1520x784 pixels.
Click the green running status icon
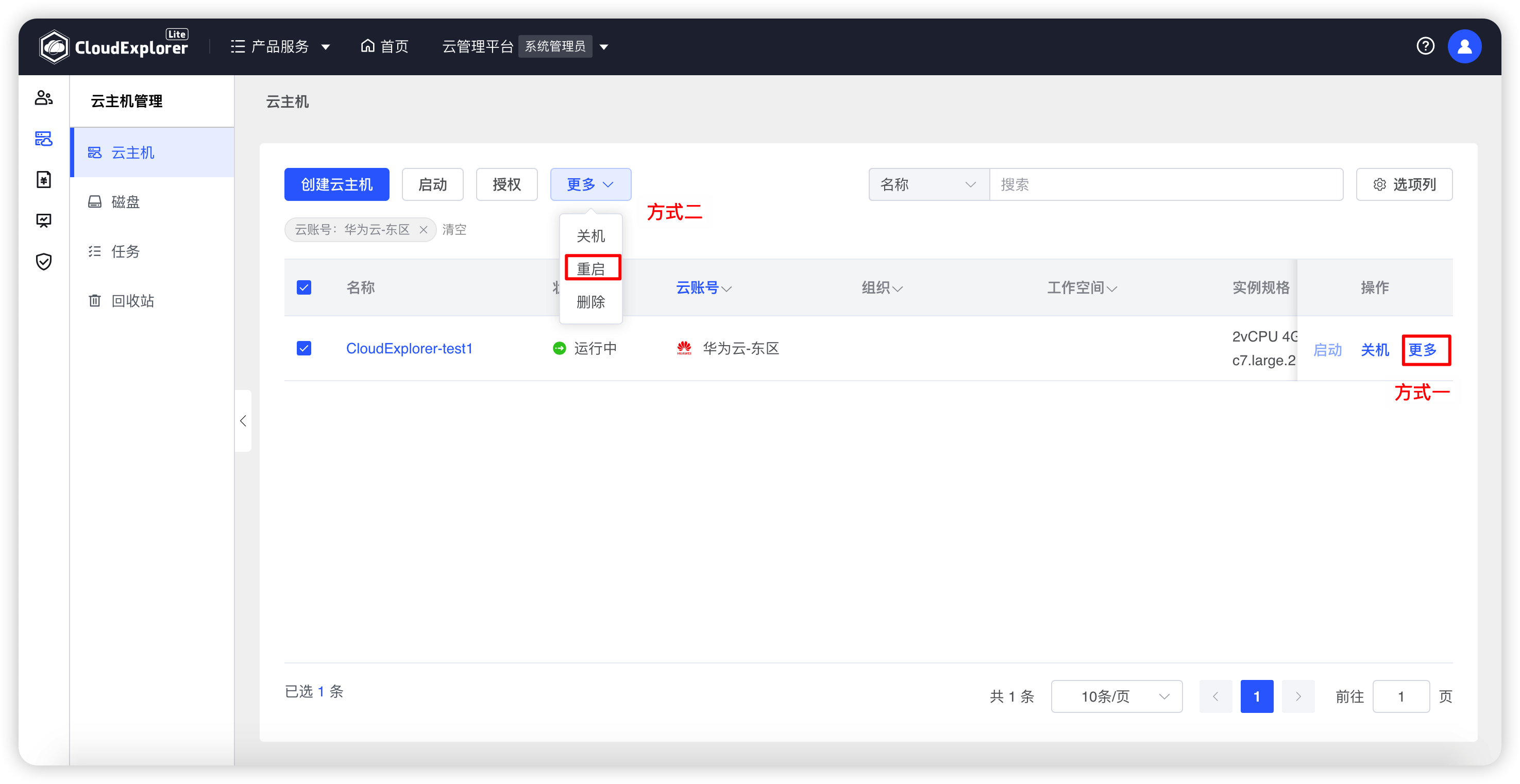[x=559, y=349]
